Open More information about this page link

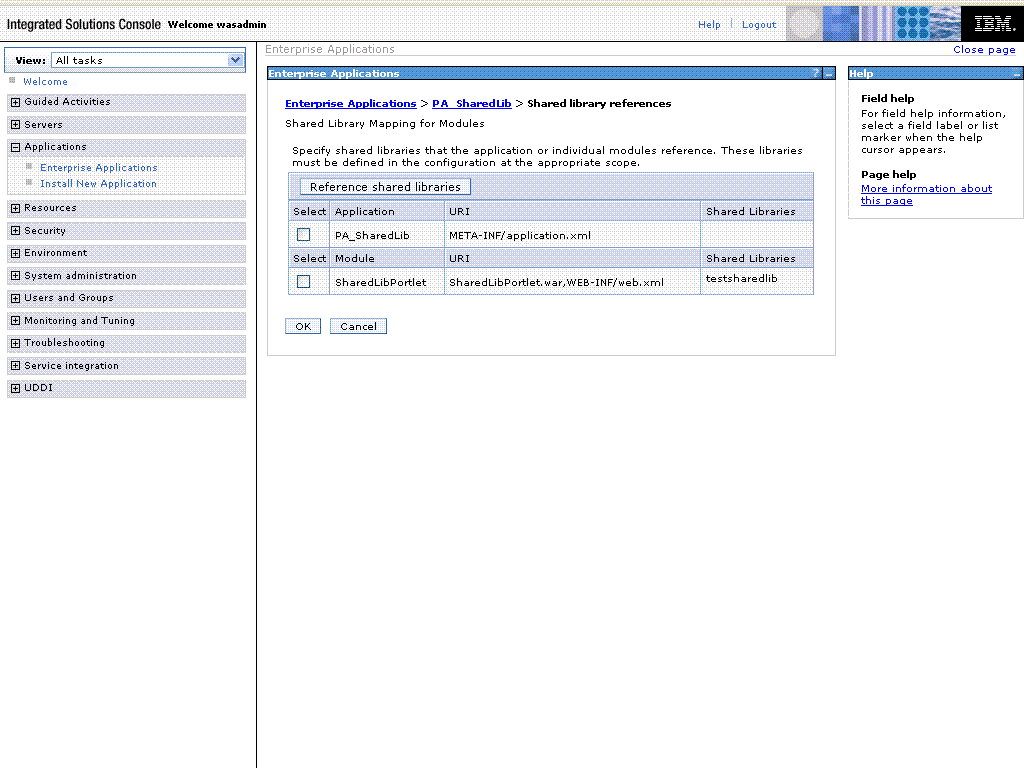point(926,195)
